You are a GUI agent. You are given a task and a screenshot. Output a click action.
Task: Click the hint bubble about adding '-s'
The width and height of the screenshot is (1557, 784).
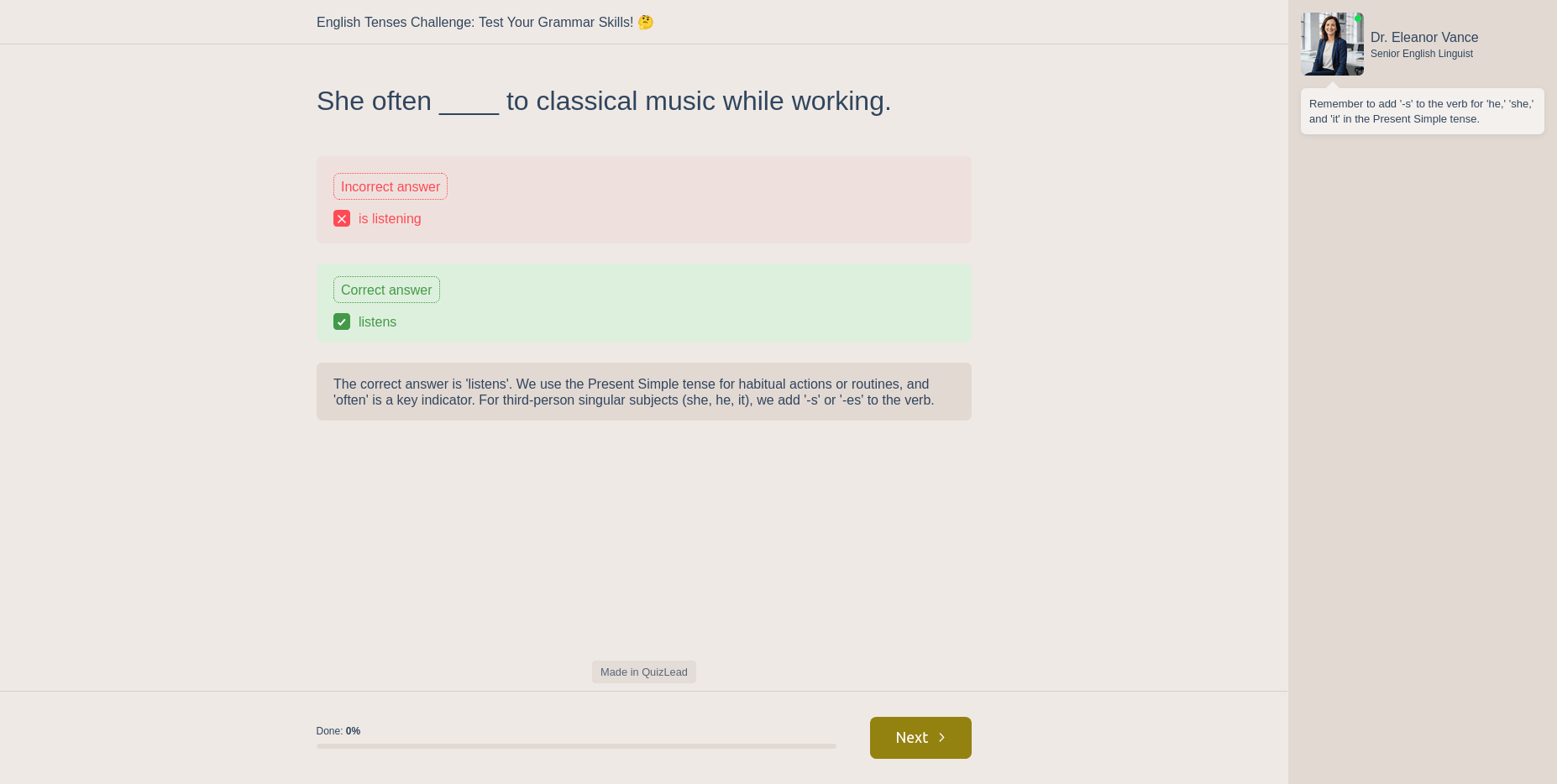1422,112
